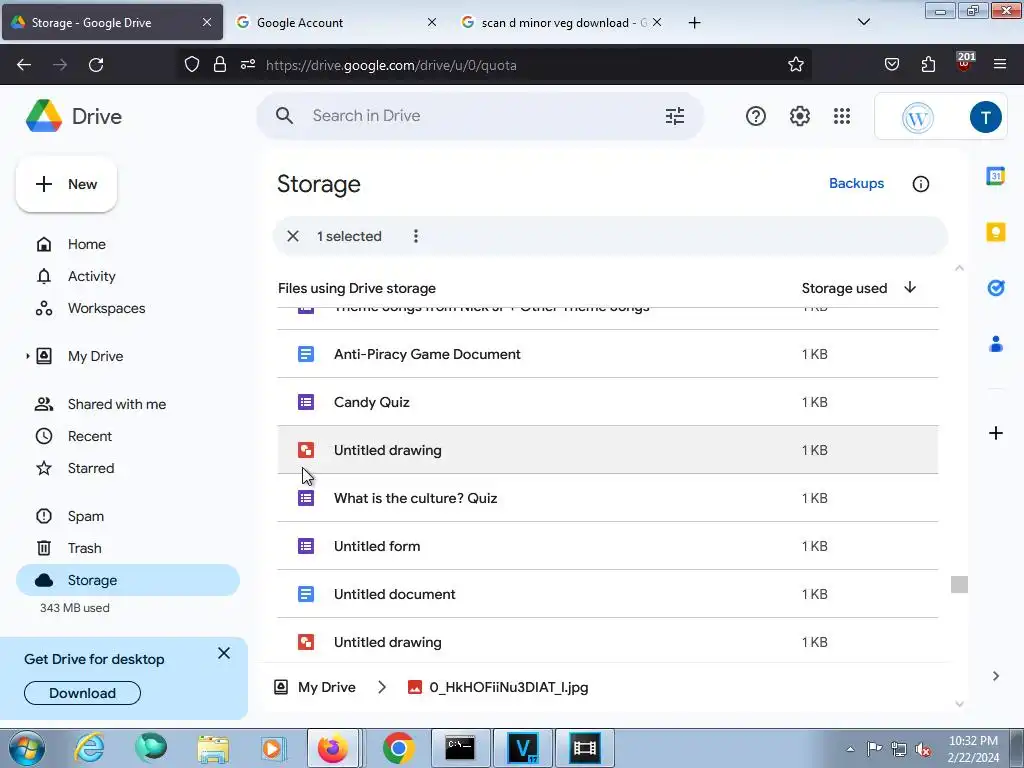Dismiss Get Drive for desktop banner

[224, 653]
